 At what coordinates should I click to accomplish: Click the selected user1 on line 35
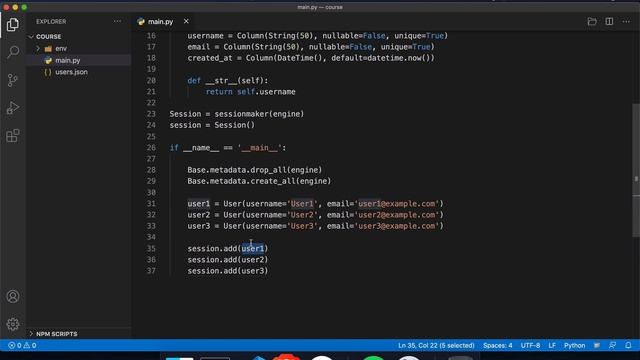point(253,248)
